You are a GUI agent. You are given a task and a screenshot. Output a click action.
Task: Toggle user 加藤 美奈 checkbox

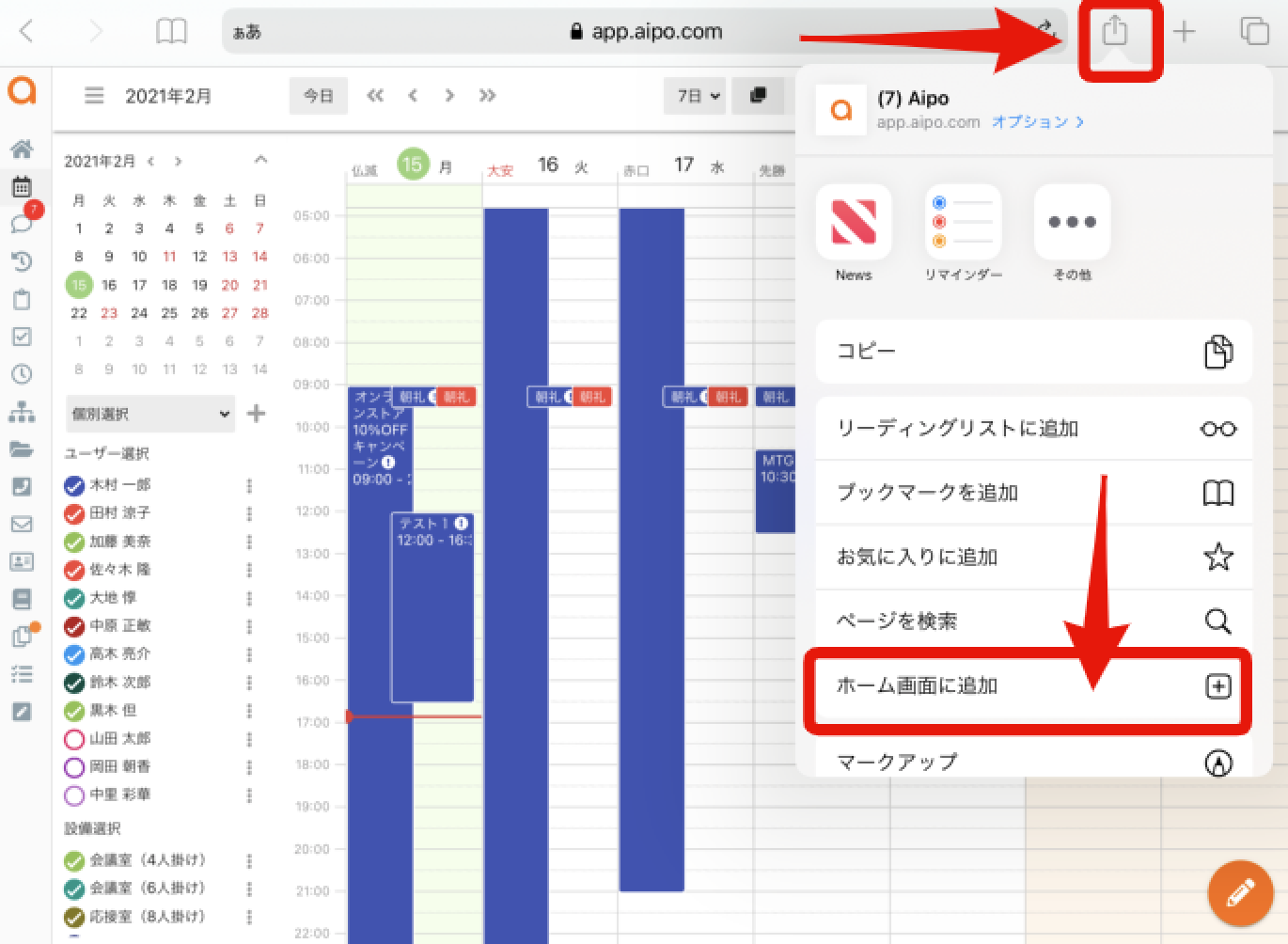(74, 543)
